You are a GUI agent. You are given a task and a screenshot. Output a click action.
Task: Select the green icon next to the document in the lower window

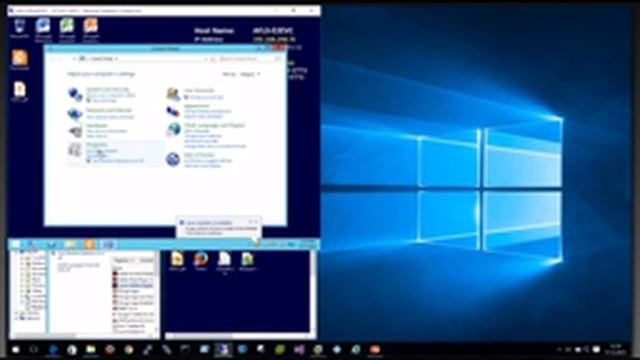coord(247,260)
